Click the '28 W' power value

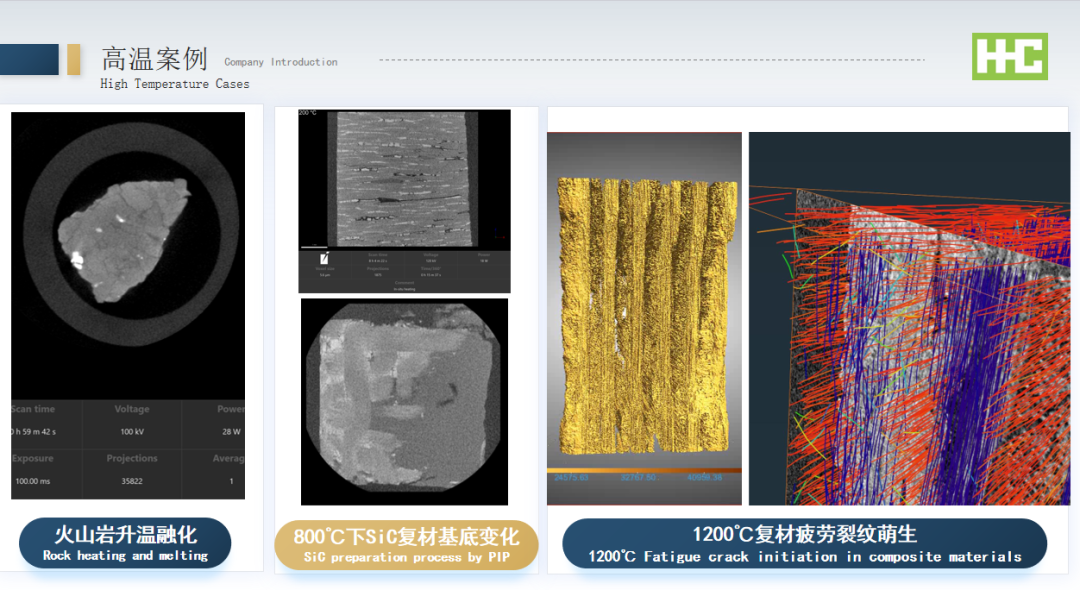tap(231, 432)
